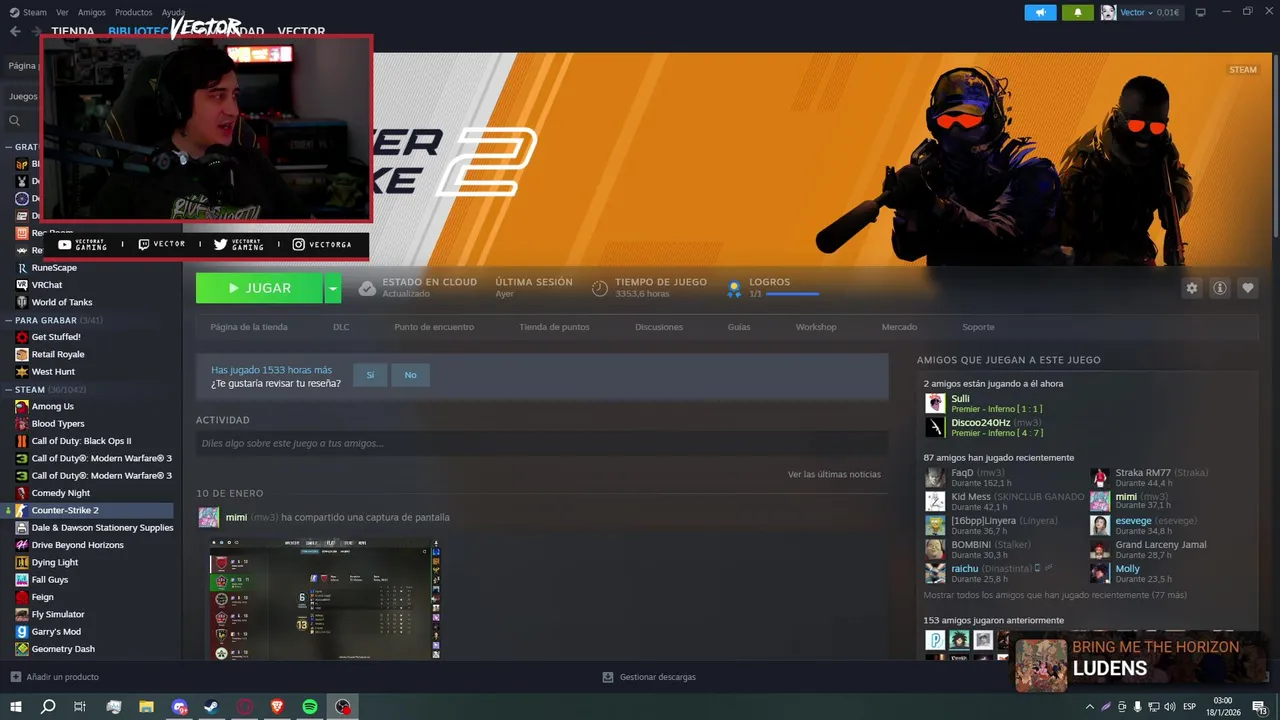Image resolution: width=1280 pixels, height=720 pixels.
Task: Select RuneScape in the library list
Action: pyautogui.click(x=54, y=268)
